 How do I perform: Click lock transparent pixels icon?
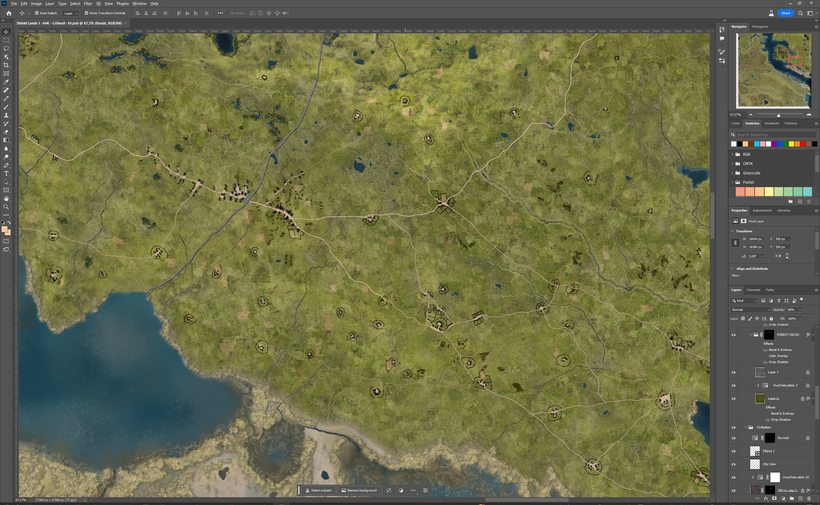click(x=743, y=318)
